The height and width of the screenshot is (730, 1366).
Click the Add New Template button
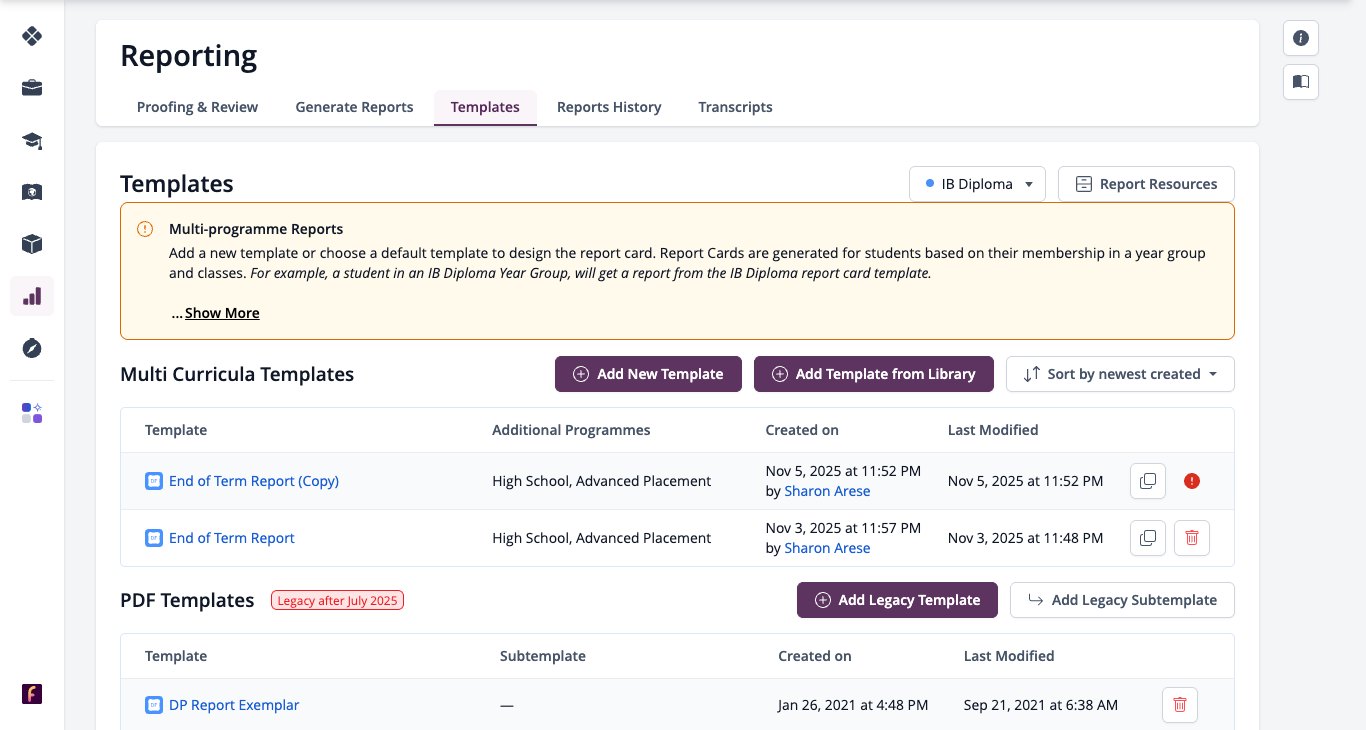coord(648,374)
